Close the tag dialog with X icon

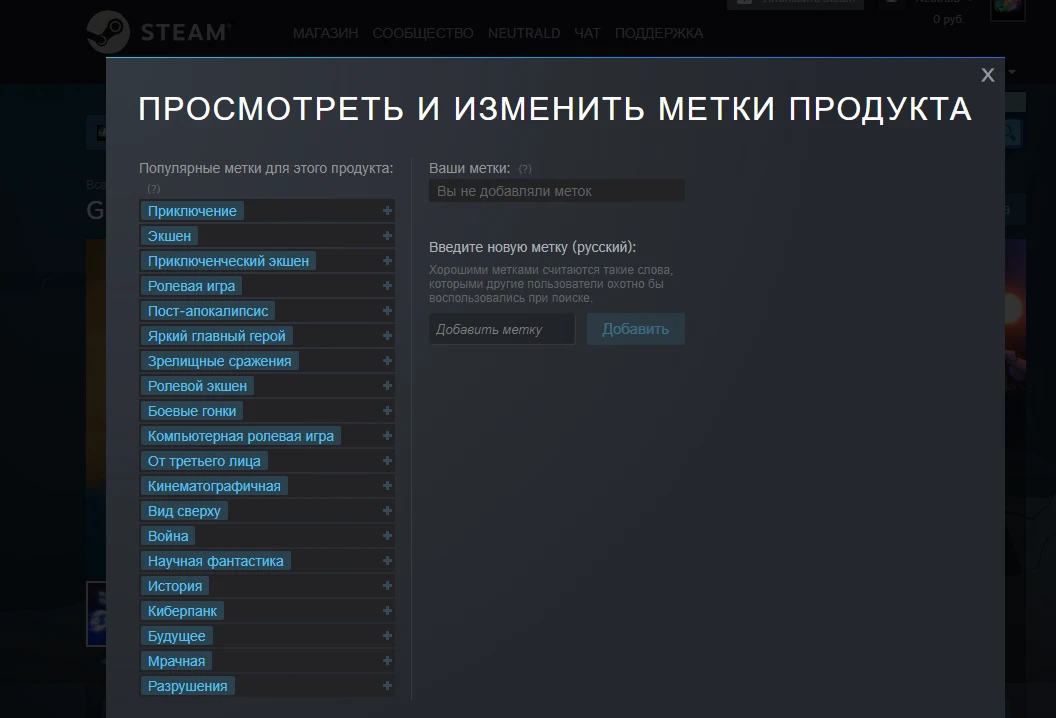(987, 75)
